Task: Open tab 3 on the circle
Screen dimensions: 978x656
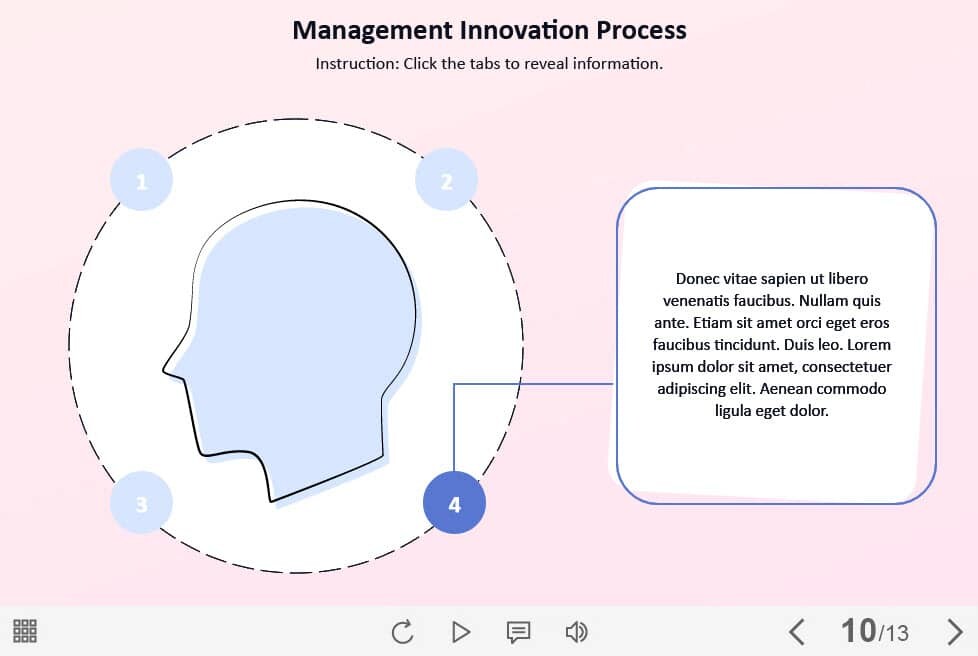Action: [x=141, y=504]
